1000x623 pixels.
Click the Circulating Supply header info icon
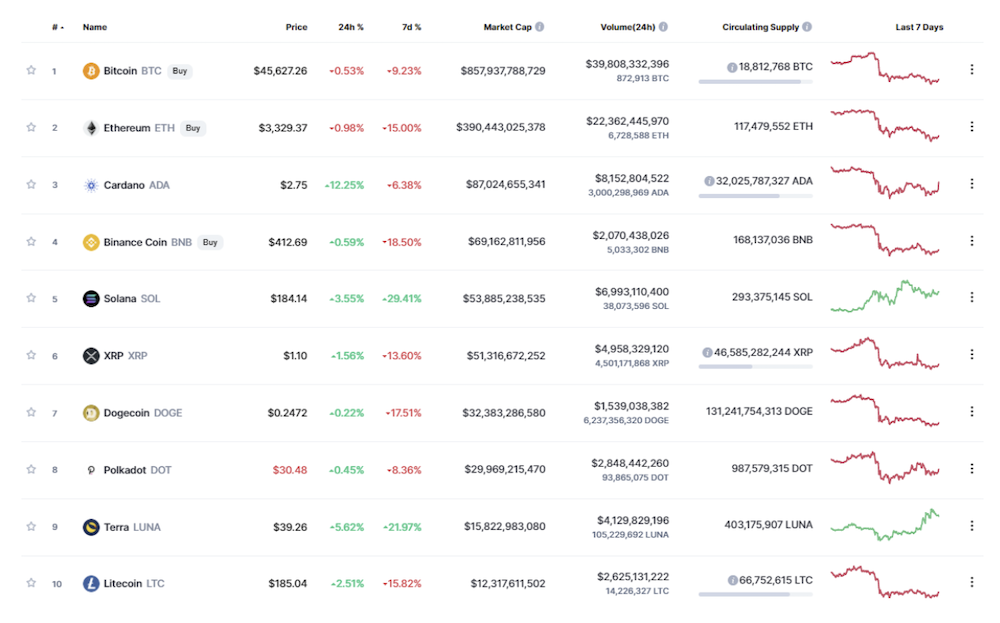coord(807,27)
